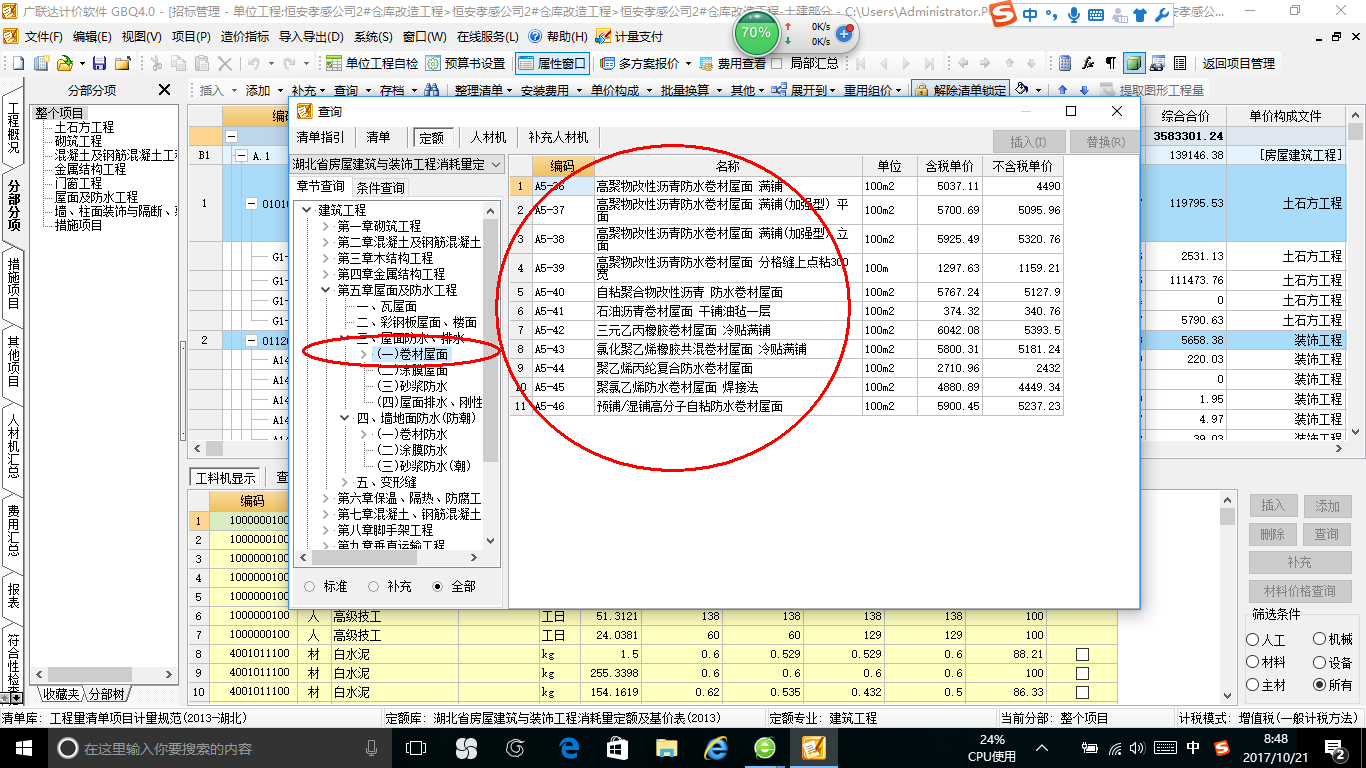The height and width of the screenshot is (768, 1366).
Task: Select the 全部 radio button
Action: pos(438,586)
